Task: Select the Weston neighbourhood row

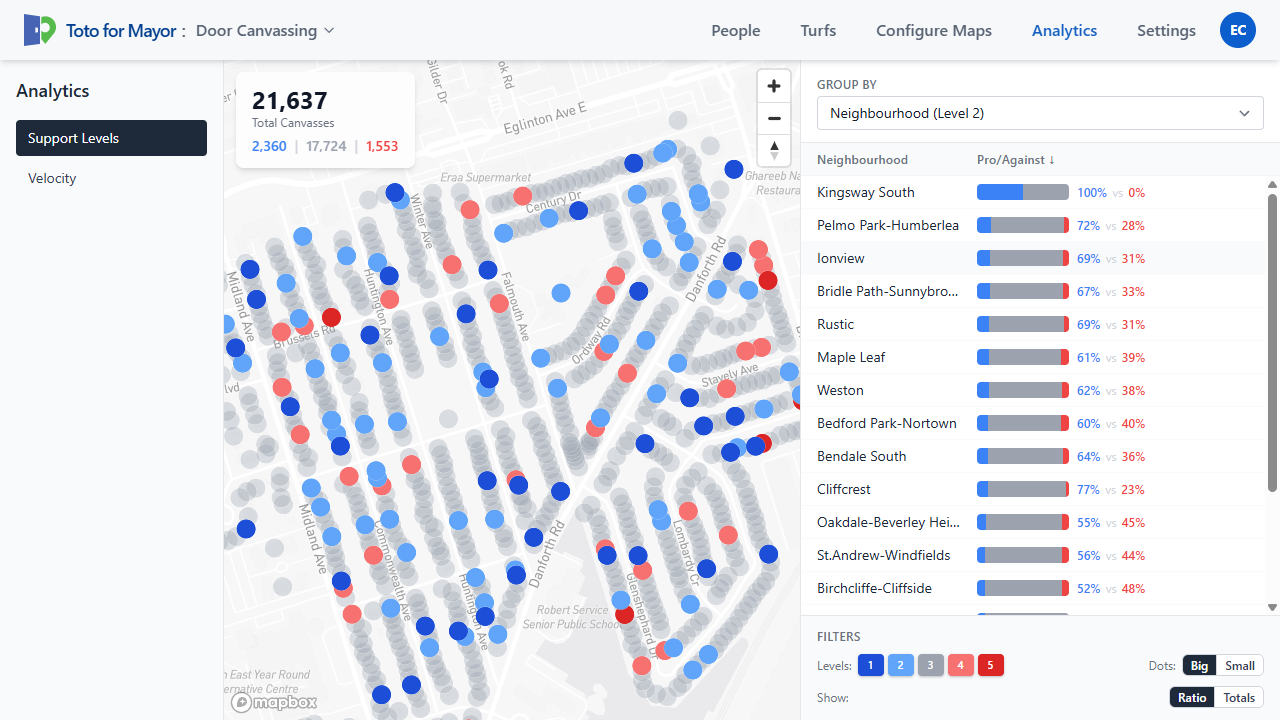Action: [x=1033, y=390]
